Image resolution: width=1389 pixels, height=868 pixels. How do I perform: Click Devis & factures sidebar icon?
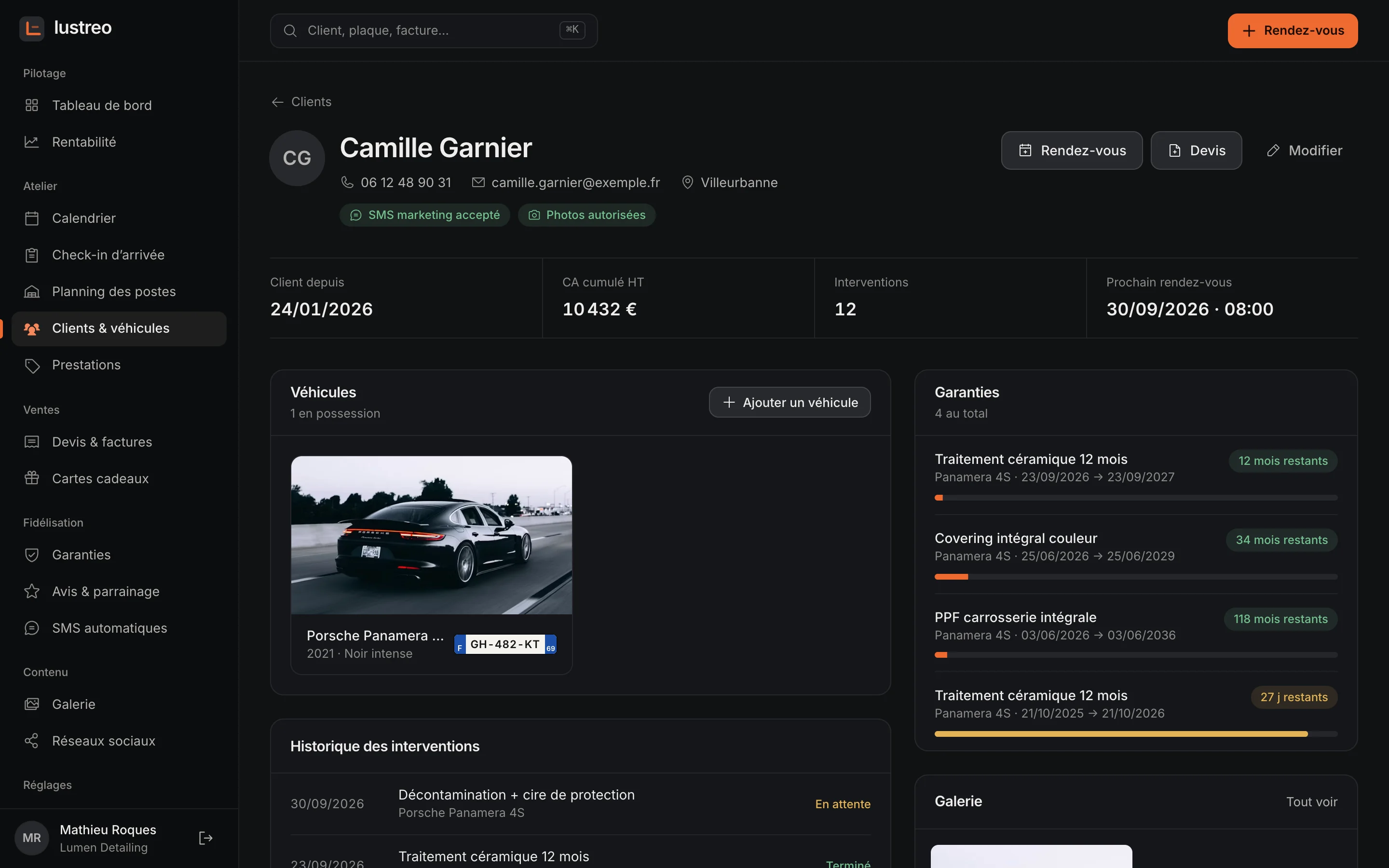coord(31,442)
